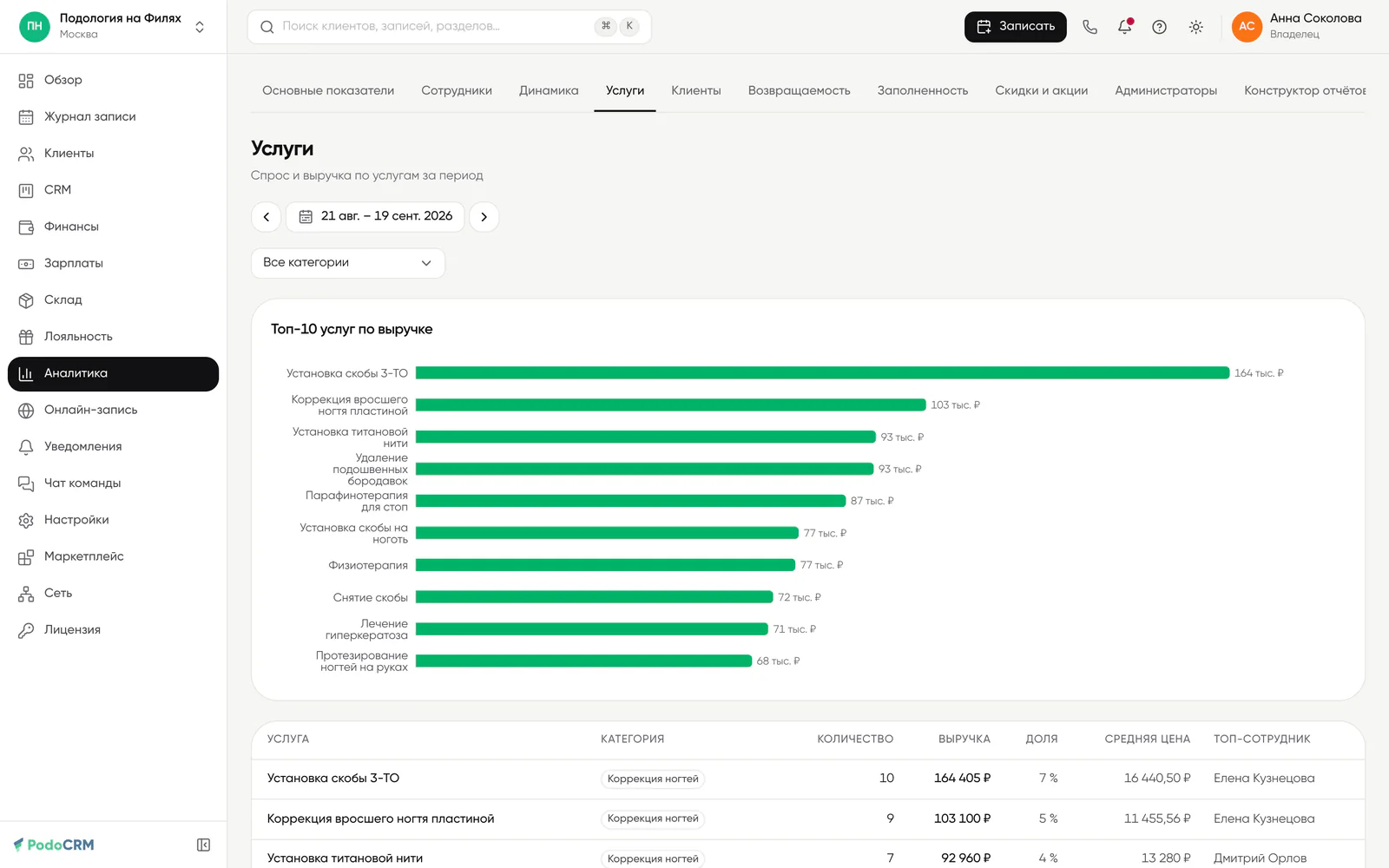Go to next period arrow
The image size is (1389, 868).
(x=484, y=216)
